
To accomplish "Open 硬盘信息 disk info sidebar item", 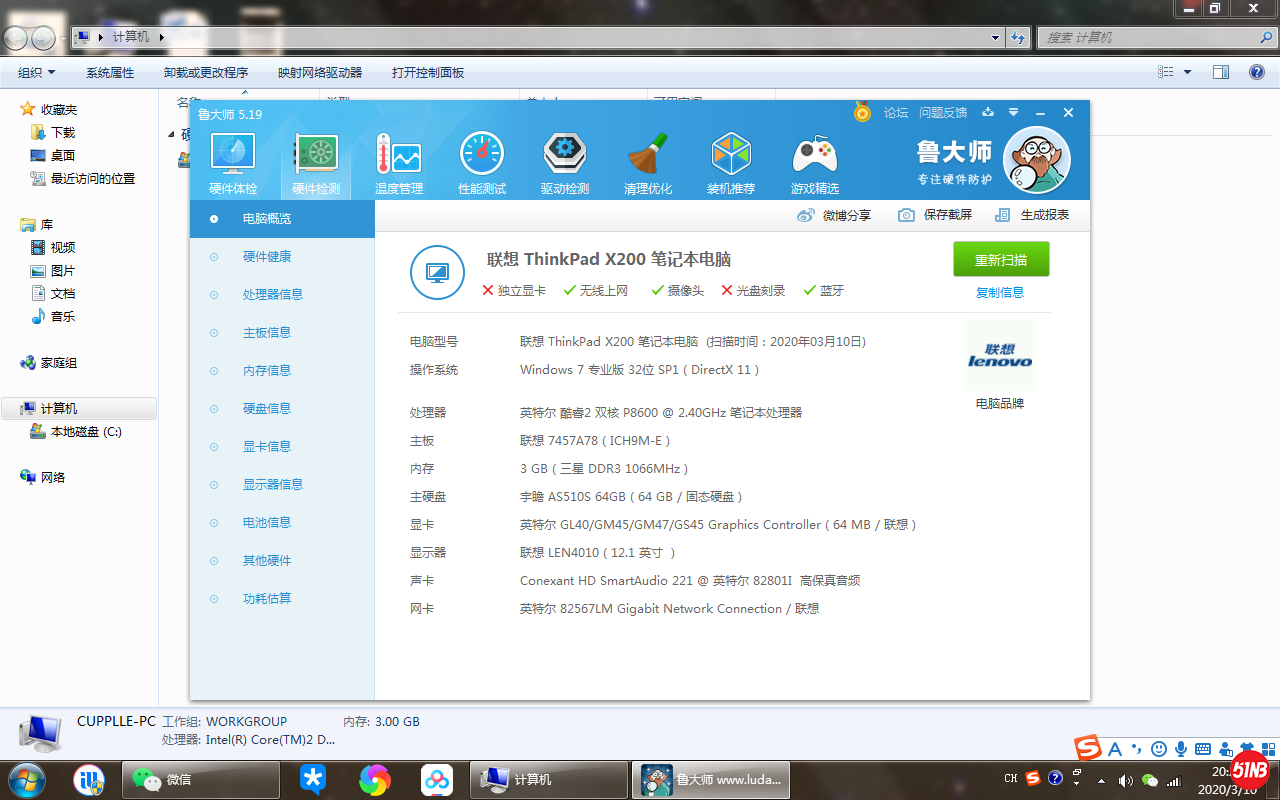I will click(x=267, y=409).
